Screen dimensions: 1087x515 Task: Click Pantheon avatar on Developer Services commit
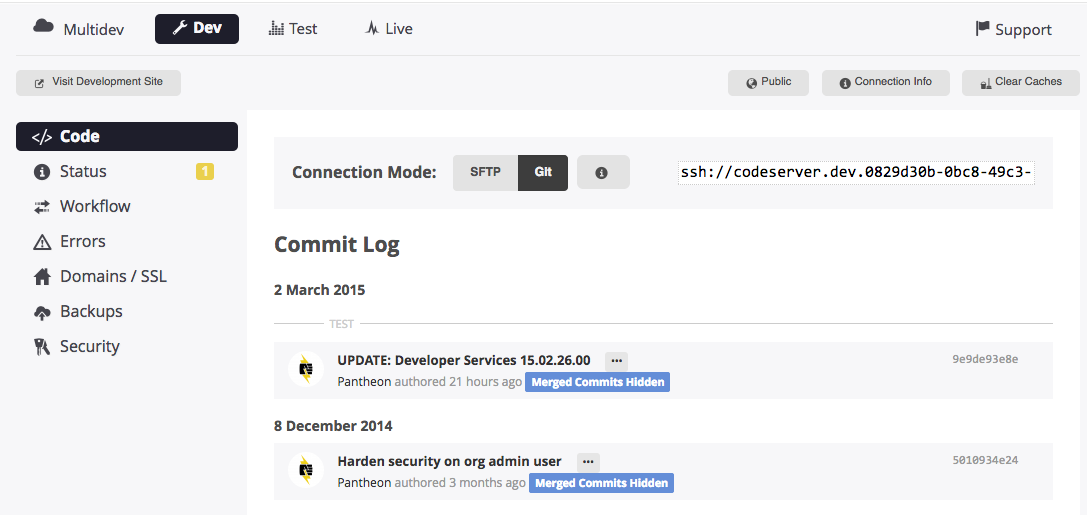click(x=306, y=369)
